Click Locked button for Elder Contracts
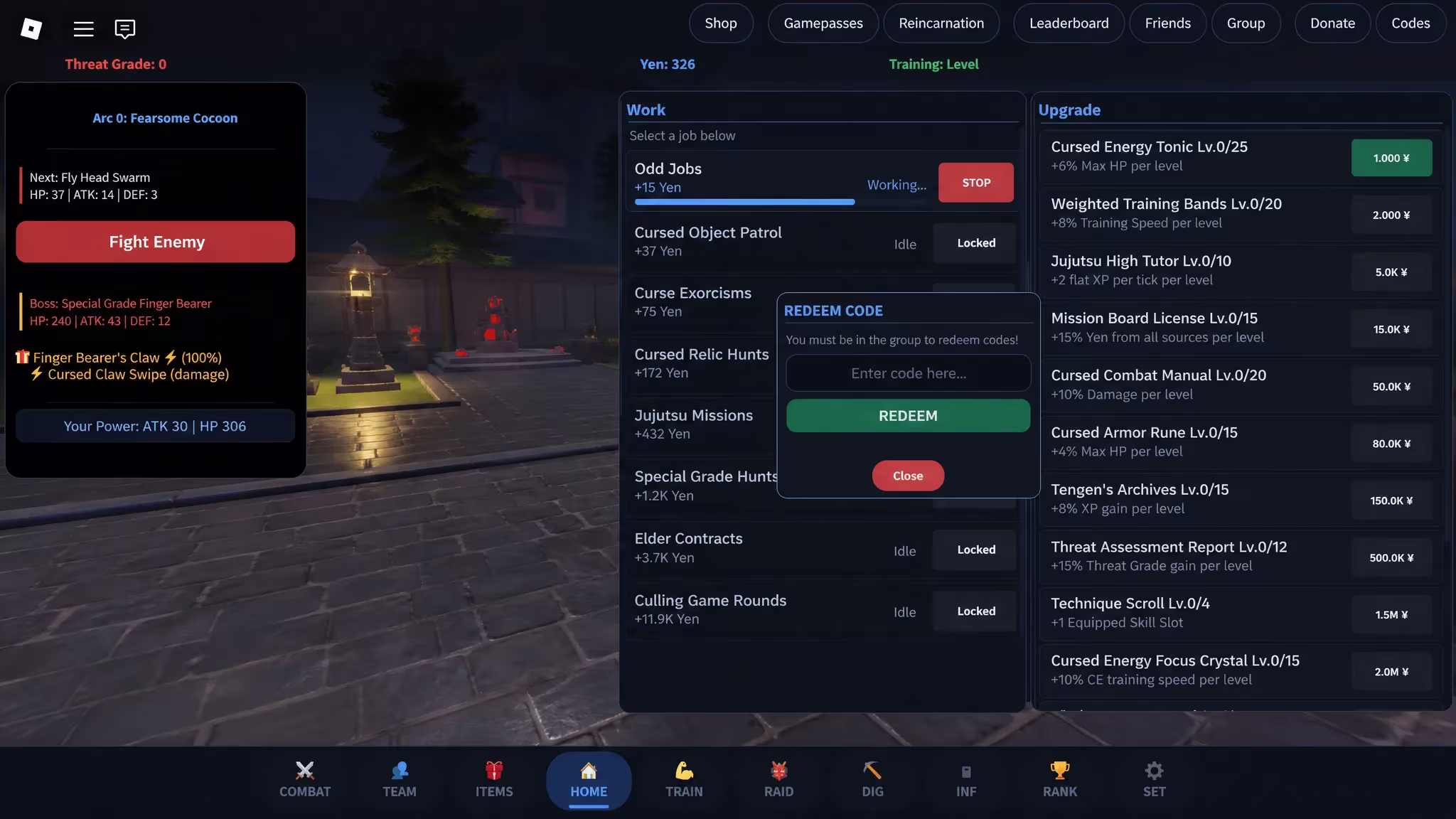The image size is (1456, 819). click(976, 550)
